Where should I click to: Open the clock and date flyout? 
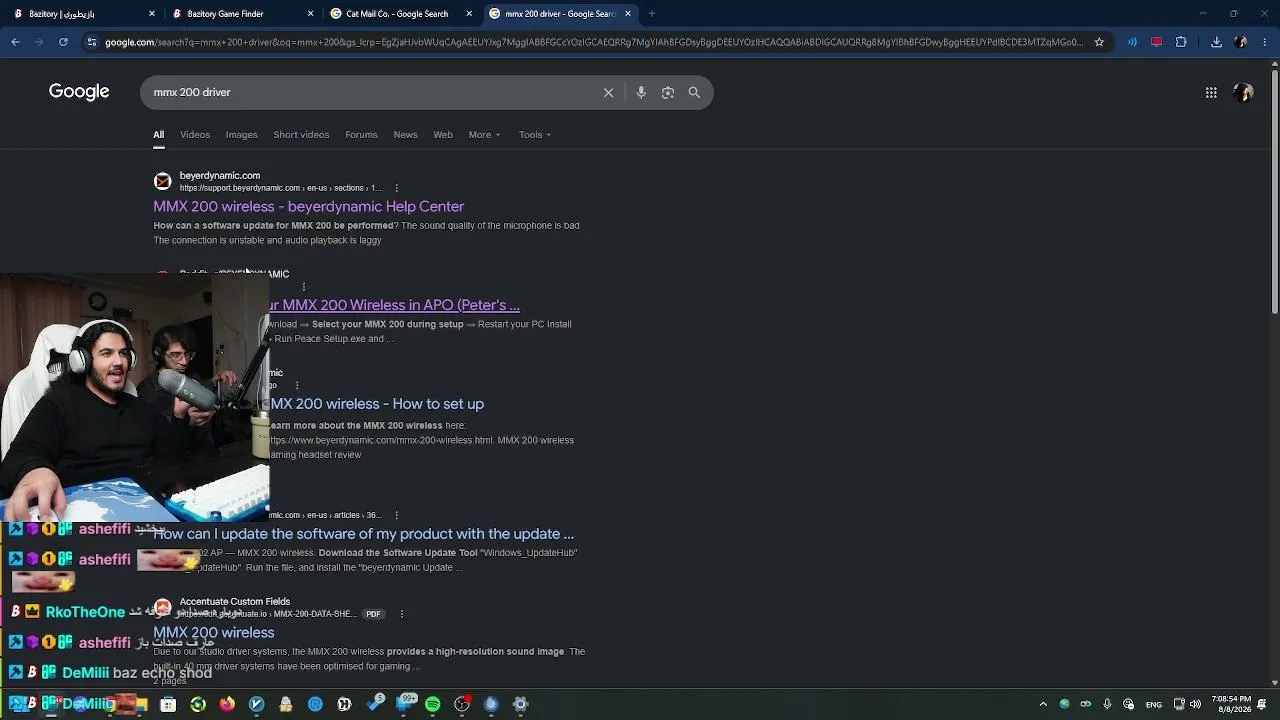click(x=1231, y=704)
